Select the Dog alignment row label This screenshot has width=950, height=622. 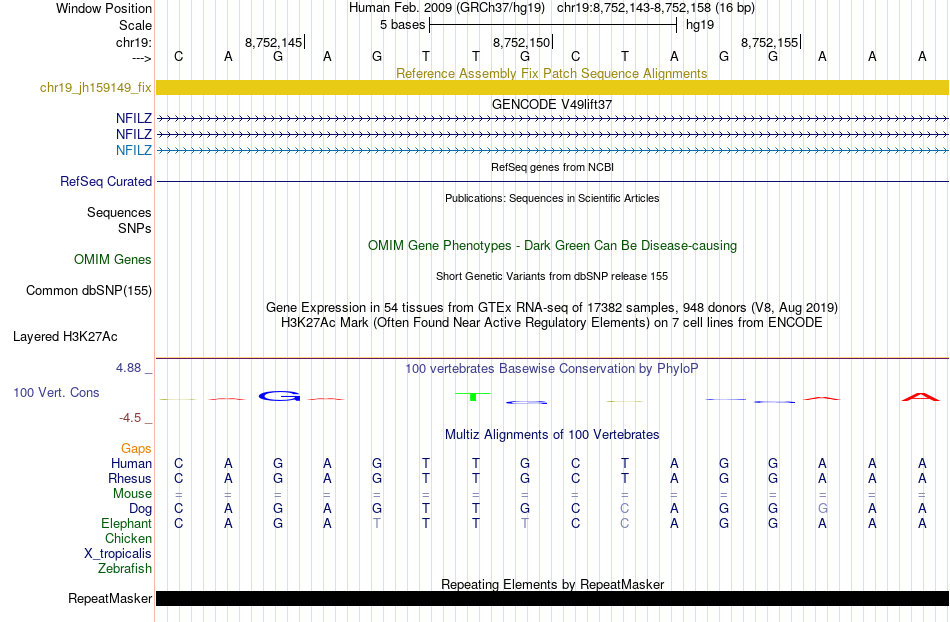140,509
